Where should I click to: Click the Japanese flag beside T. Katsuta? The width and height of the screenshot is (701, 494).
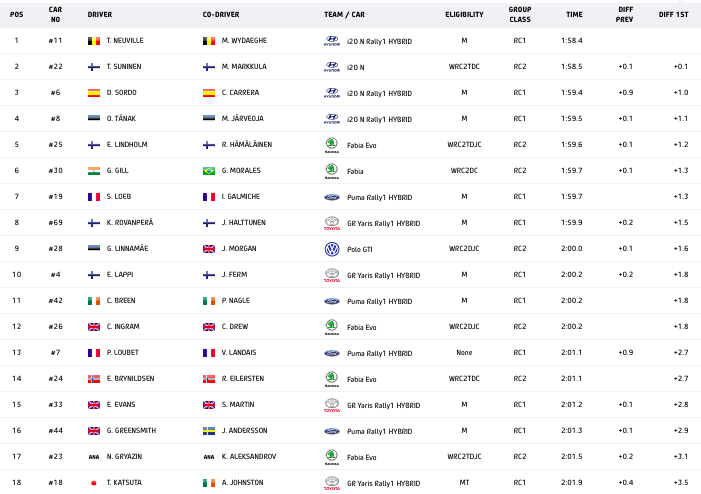coord(94,482)
